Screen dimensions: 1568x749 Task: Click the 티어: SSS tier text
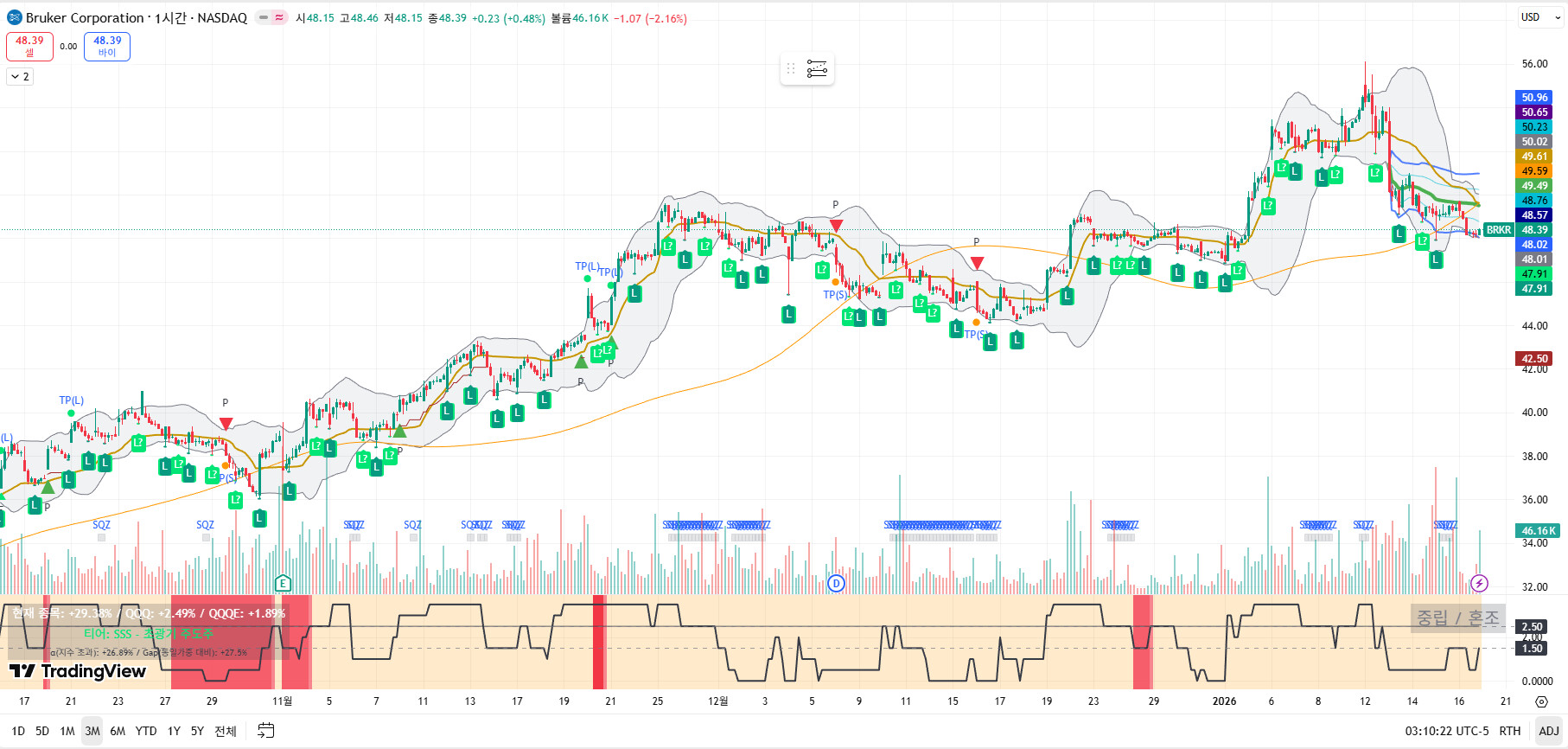(x=148, y=634)
